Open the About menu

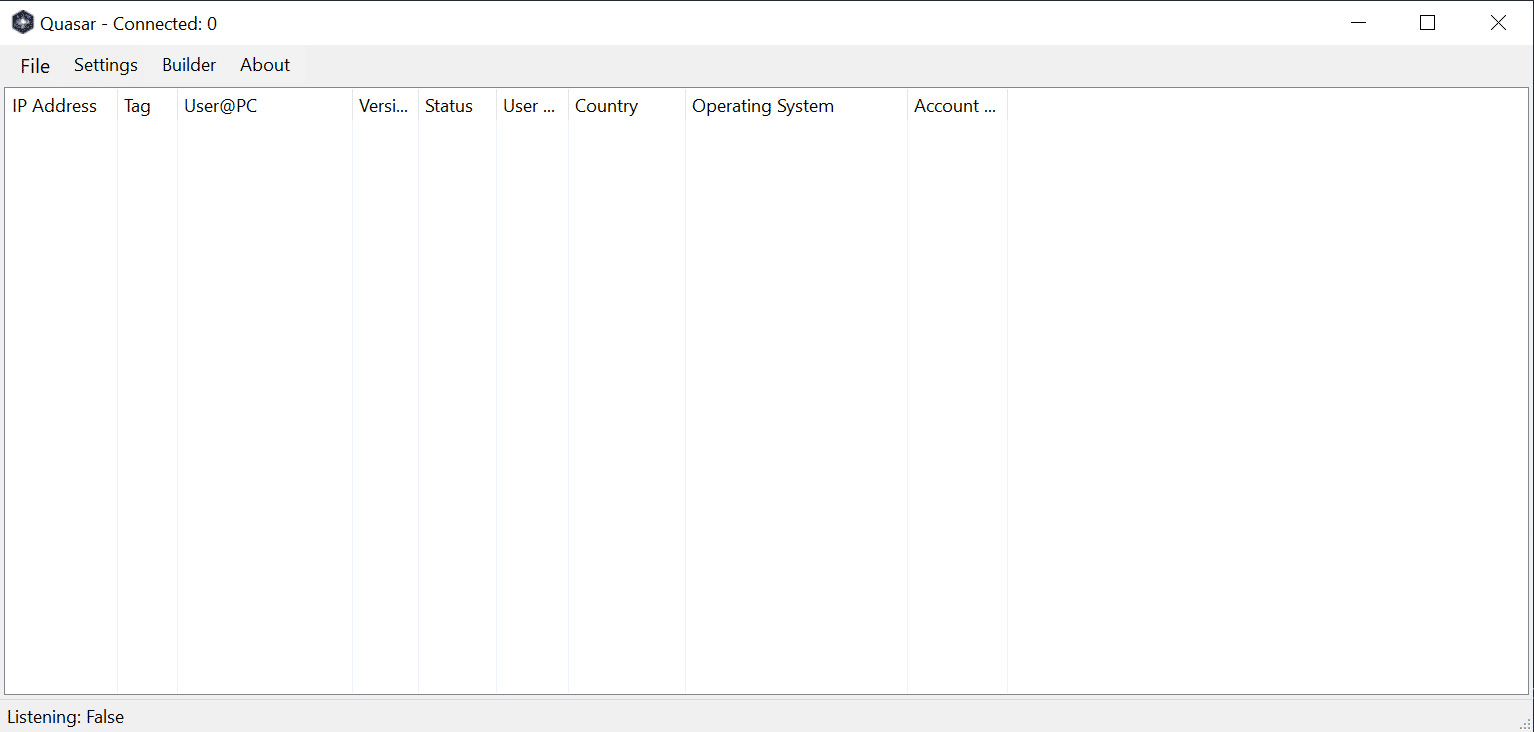click(265, 66)
